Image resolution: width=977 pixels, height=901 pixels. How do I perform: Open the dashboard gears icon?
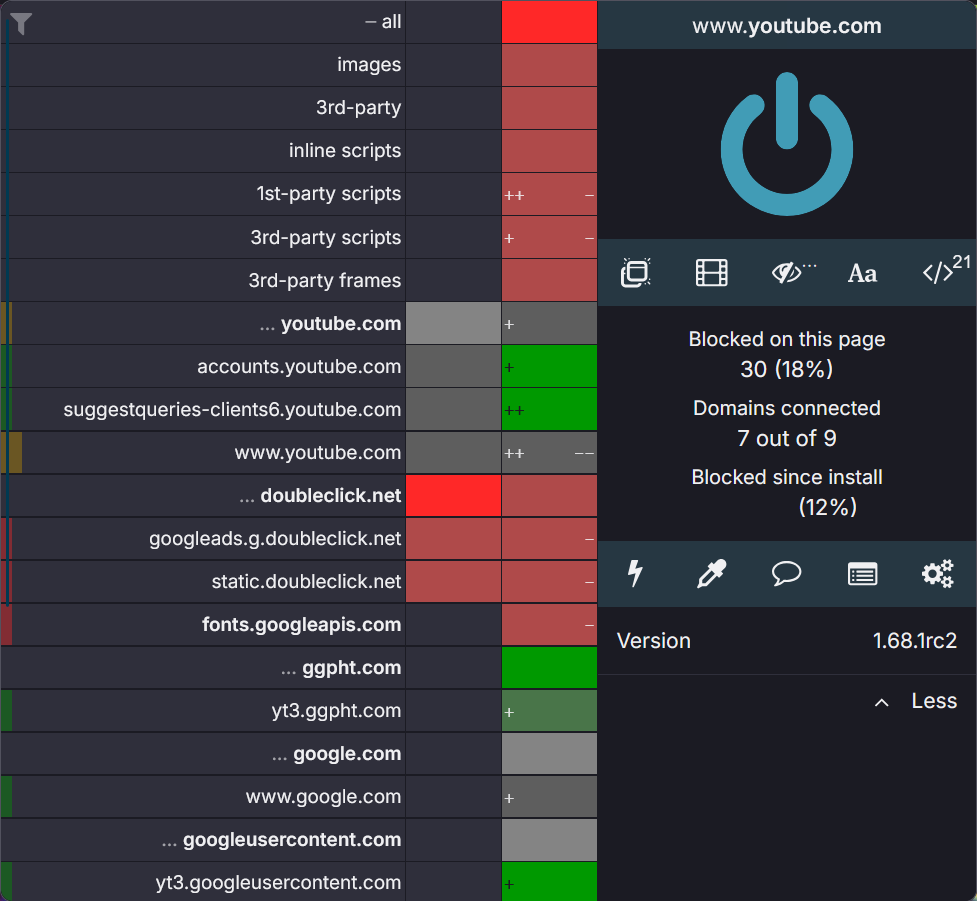click(x=938, y=573)
